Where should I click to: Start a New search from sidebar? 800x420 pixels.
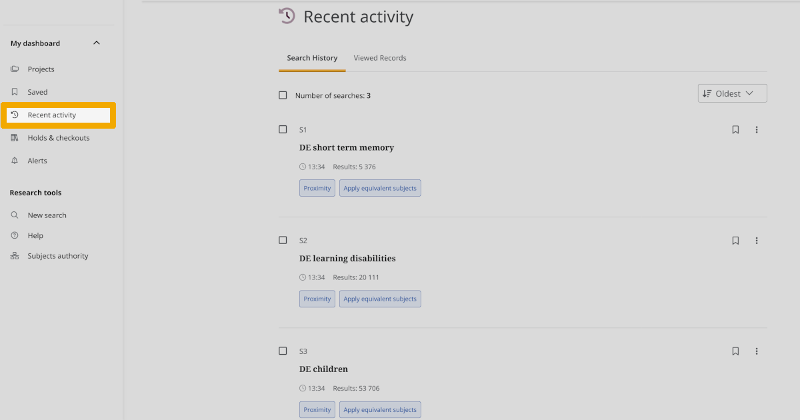pos(47,215)
